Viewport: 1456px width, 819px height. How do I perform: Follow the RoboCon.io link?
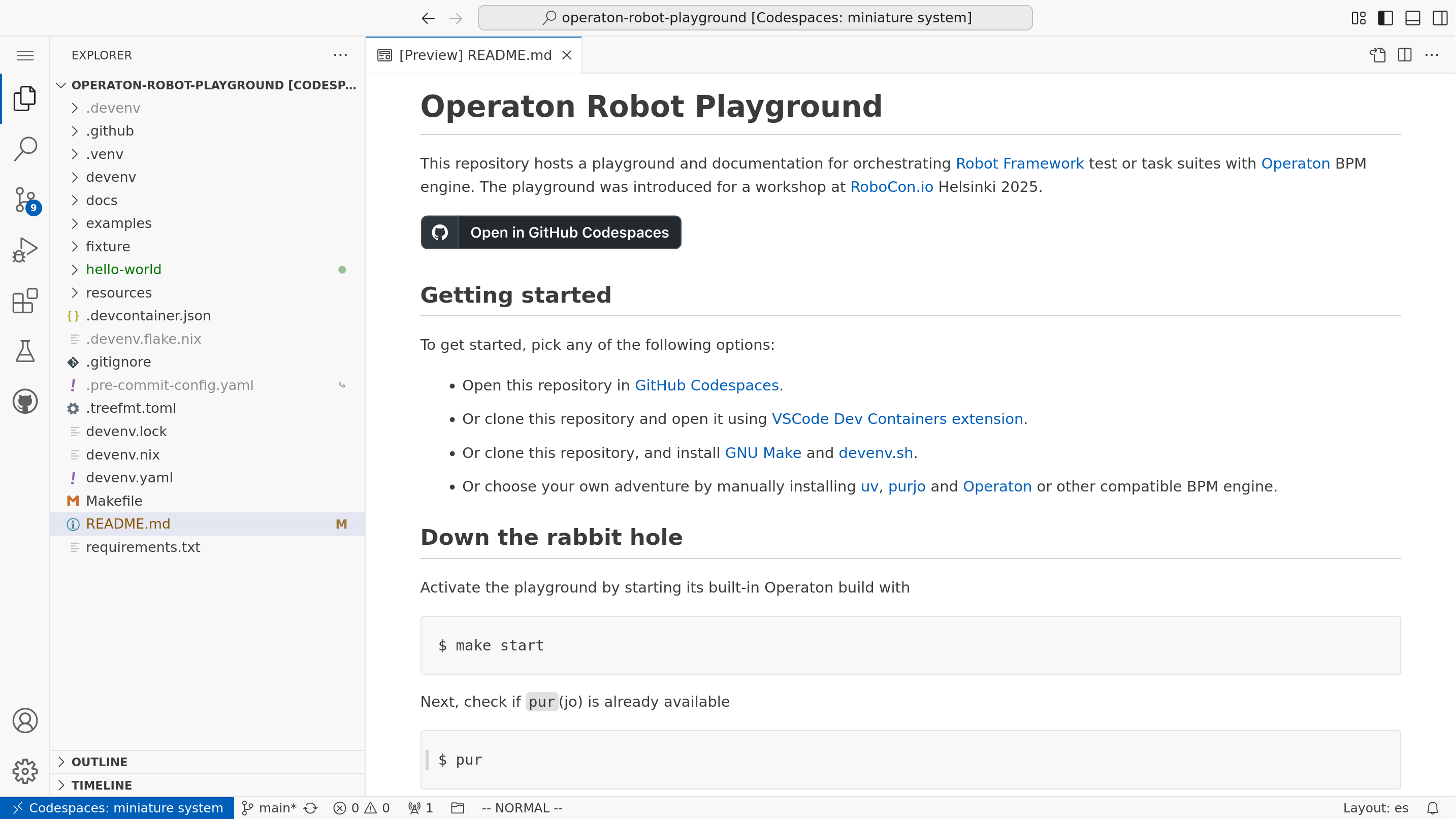point(891,186)
